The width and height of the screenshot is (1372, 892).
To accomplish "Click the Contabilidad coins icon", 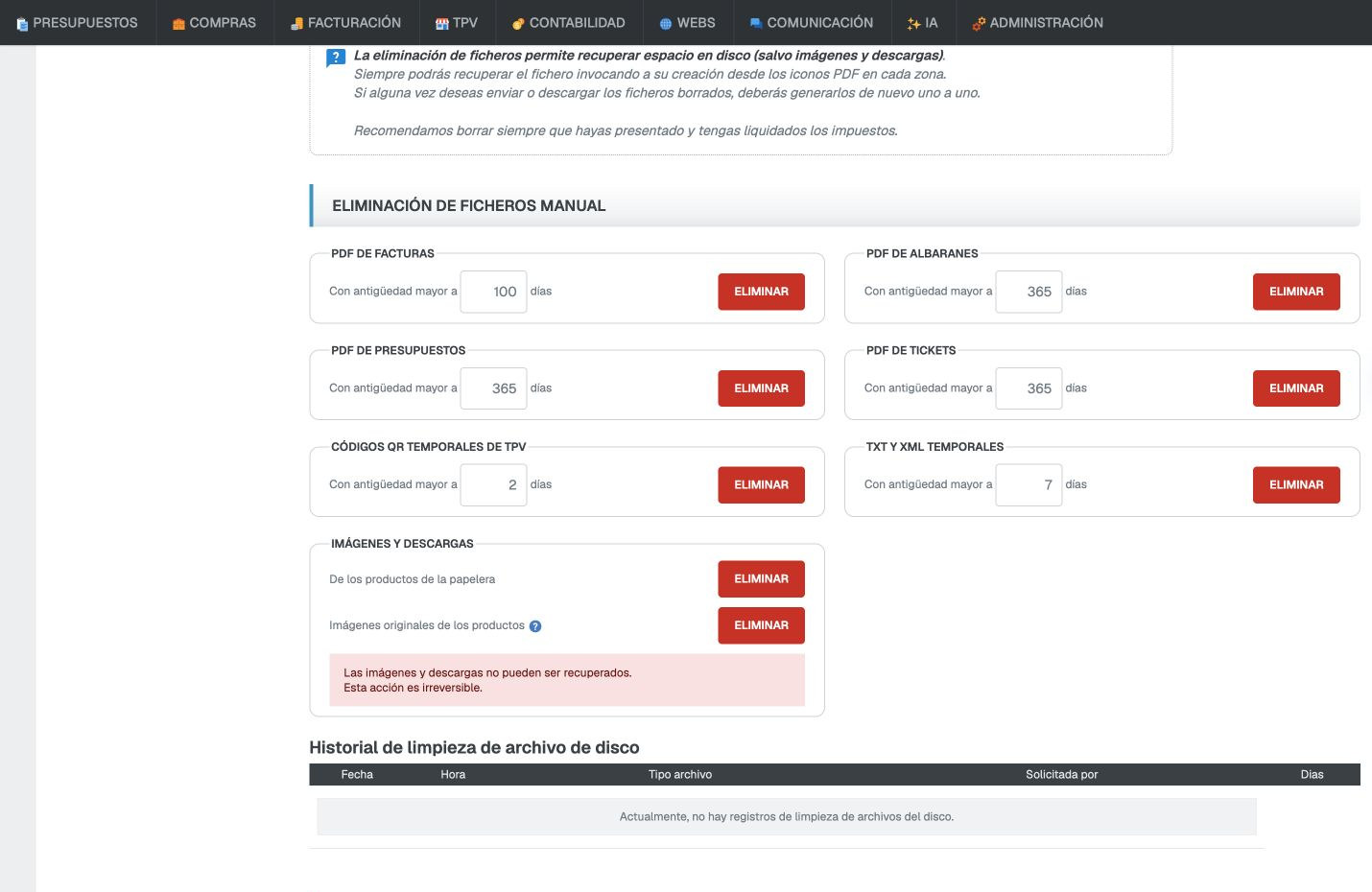I will pyautogui.click(x=518, y=24).
